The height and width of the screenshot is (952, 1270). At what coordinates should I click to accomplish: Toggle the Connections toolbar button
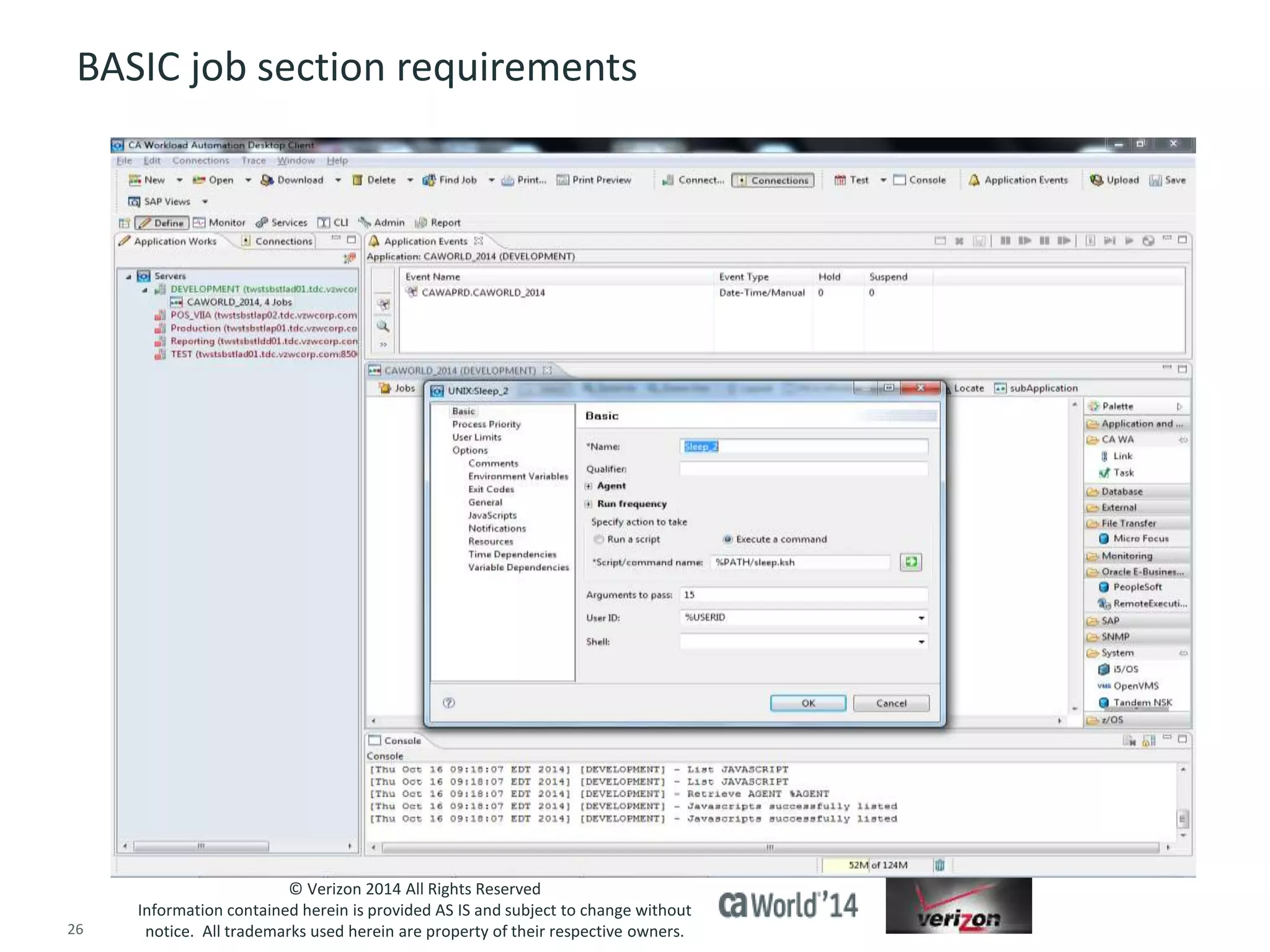773,180
